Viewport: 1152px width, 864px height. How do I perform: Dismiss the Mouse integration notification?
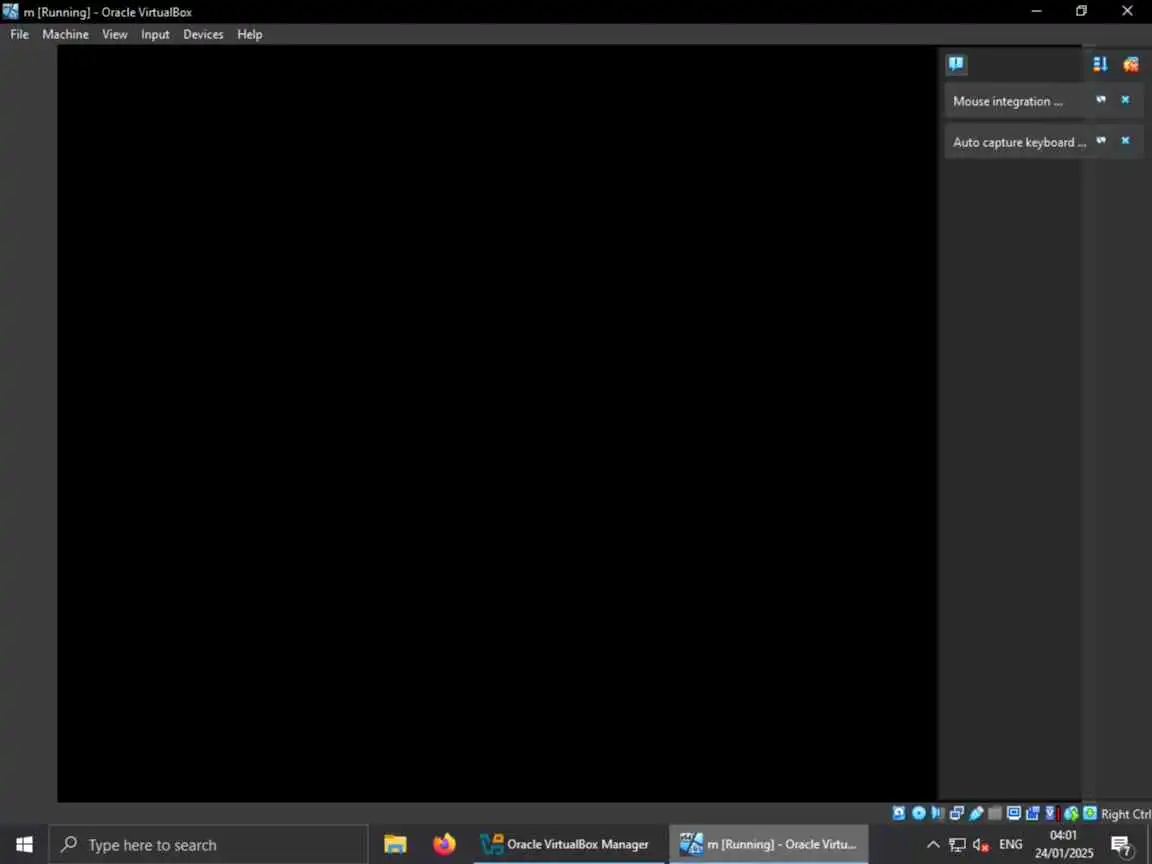pos(1125,100)
